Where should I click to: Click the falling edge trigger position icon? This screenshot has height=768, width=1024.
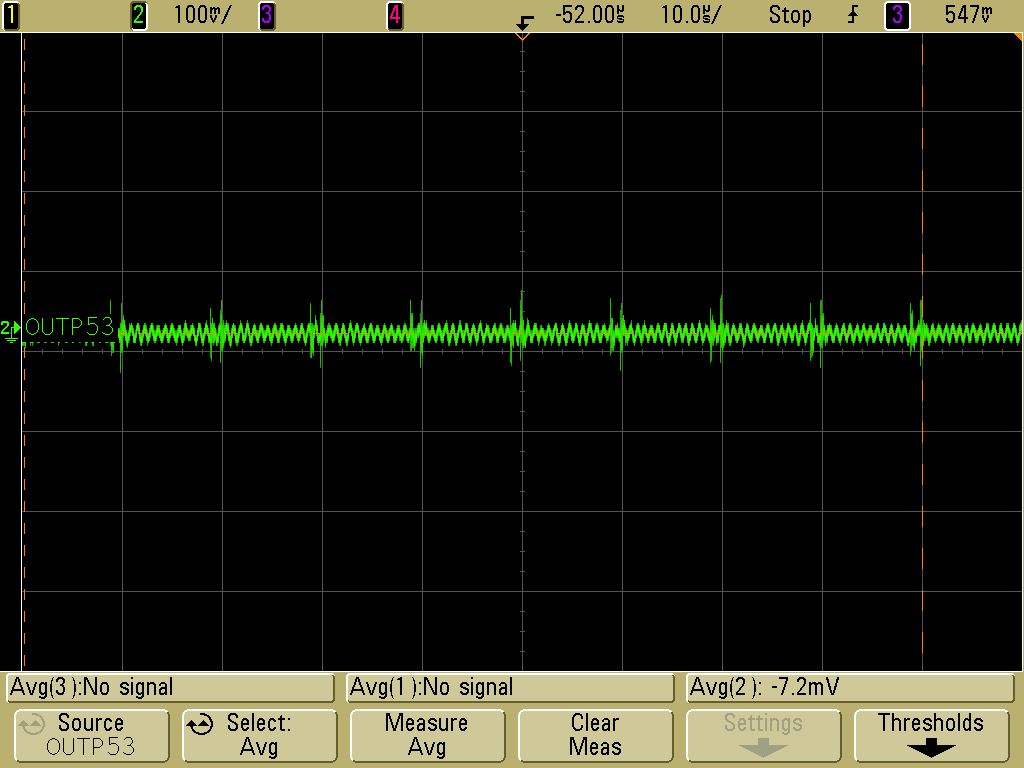click(x=524, y=23)
